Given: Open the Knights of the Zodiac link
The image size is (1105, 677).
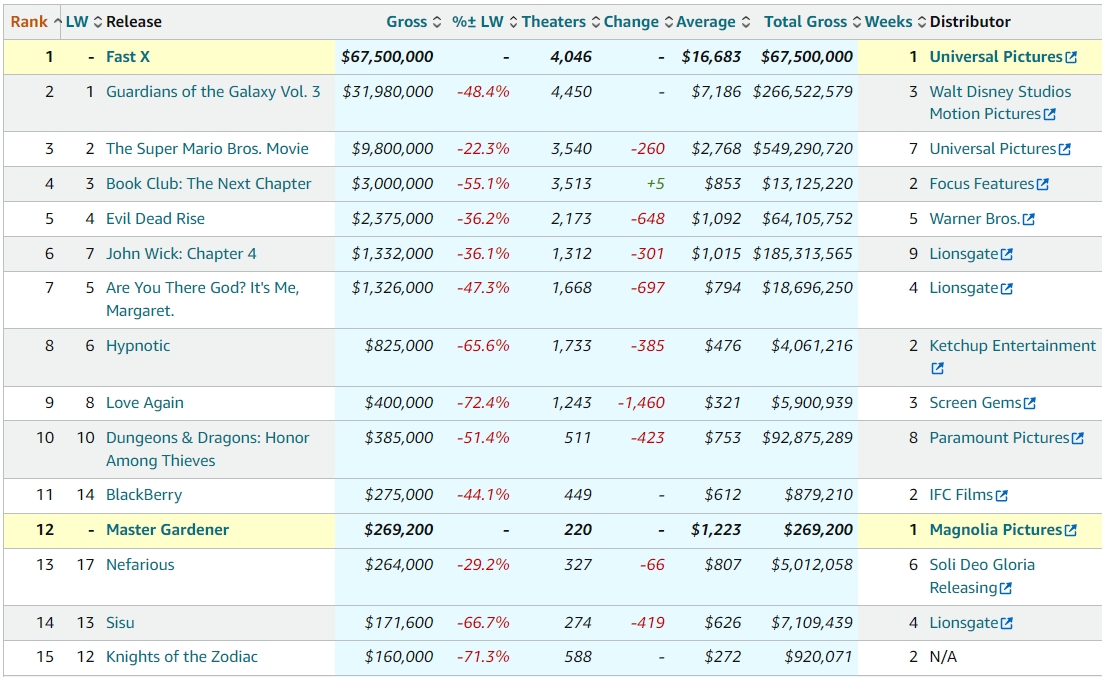Looking at the screenshot, I should click(x=182, y=657).
